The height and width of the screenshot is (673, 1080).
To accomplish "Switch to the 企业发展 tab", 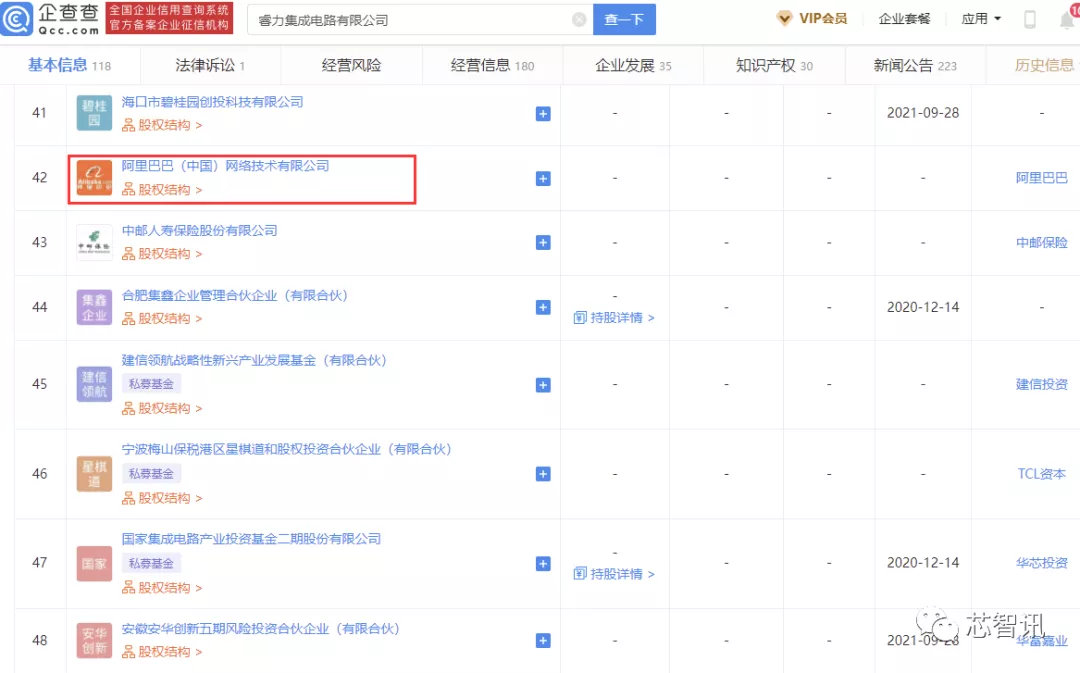I will point(633,65).
